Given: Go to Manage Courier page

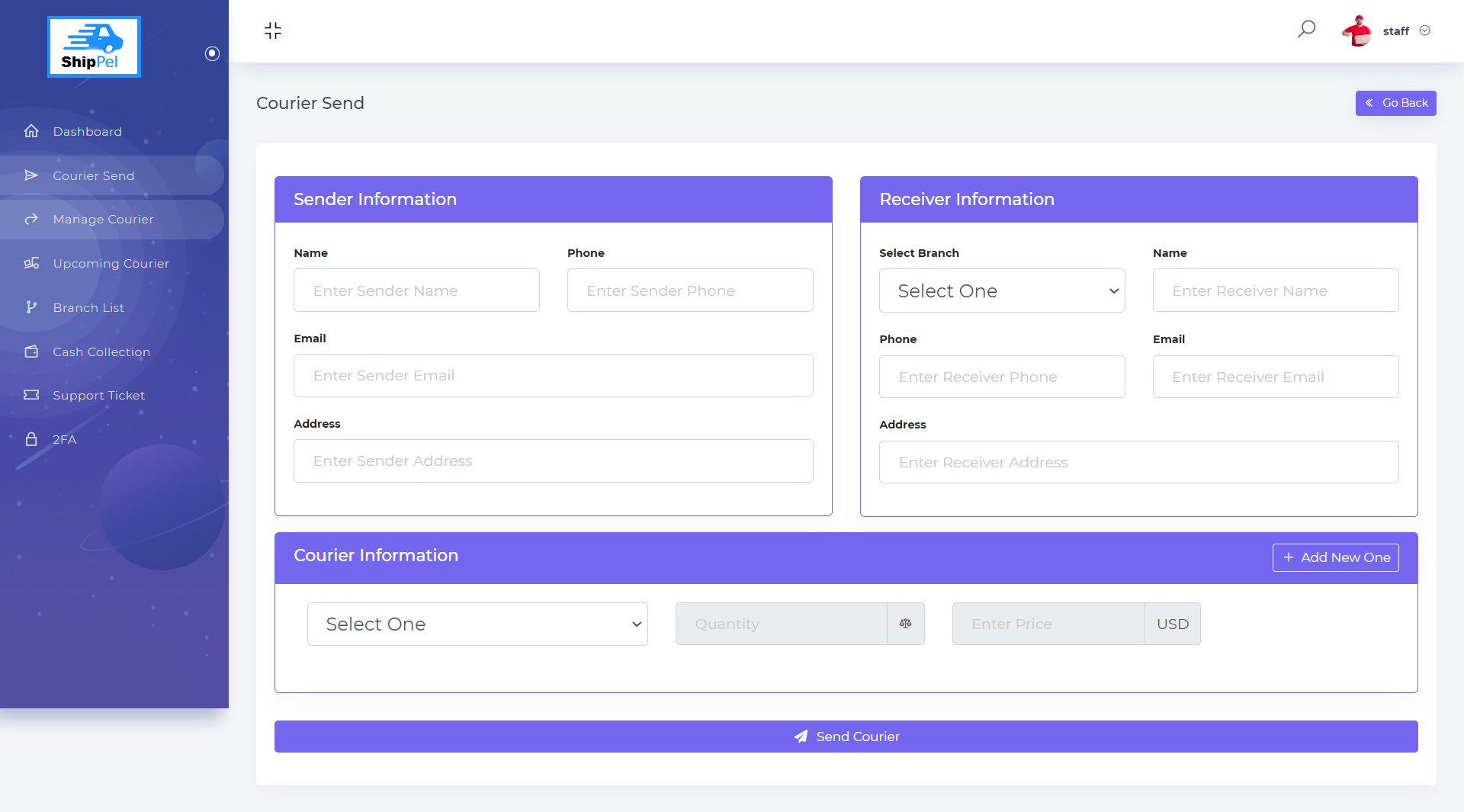Looking at the screenshot, I should (112, 220).
